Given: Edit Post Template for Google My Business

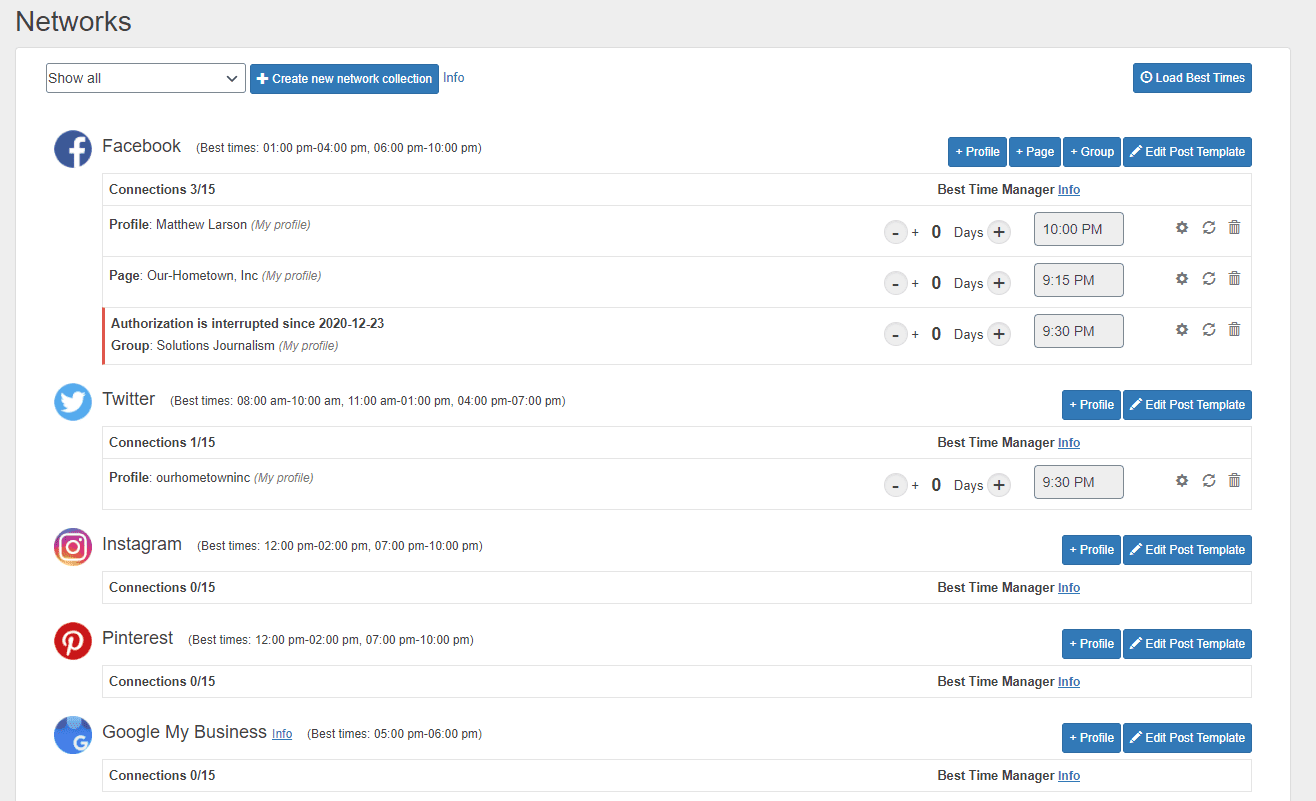Looking at the screenshot, I should (1187, 738).
